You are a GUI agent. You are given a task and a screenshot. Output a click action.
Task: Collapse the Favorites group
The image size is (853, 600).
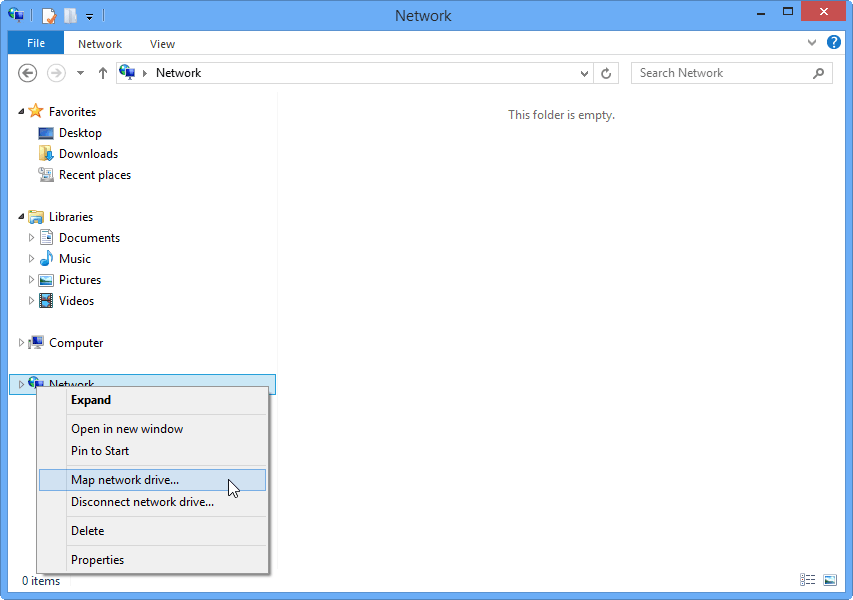click(21, 112)
